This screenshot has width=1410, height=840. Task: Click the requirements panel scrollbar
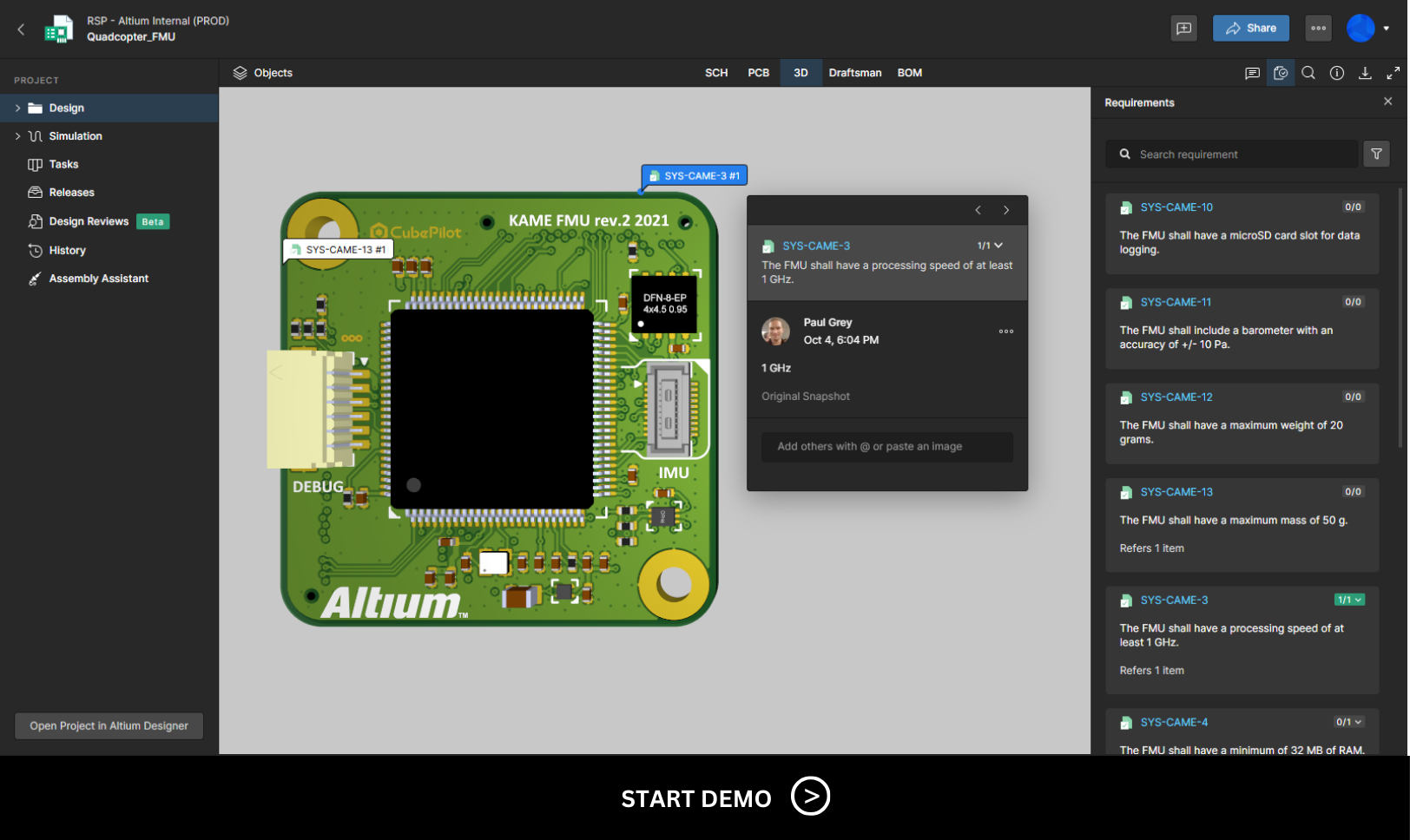[x=1400, y=317]
